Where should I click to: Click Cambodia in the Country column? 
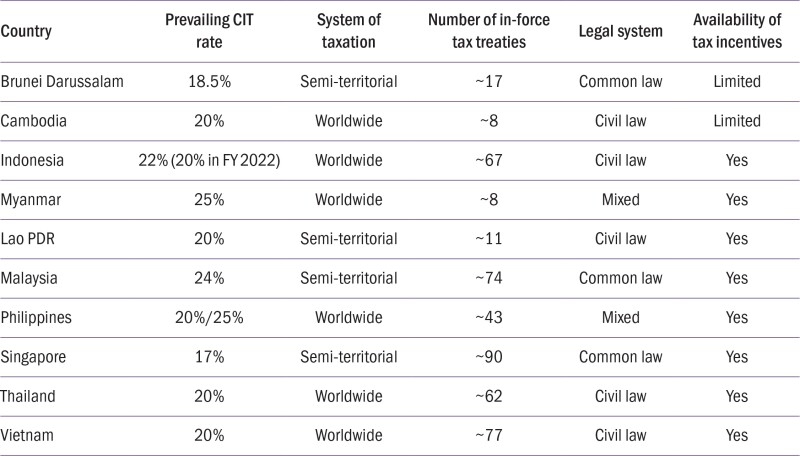pos(34,120)
